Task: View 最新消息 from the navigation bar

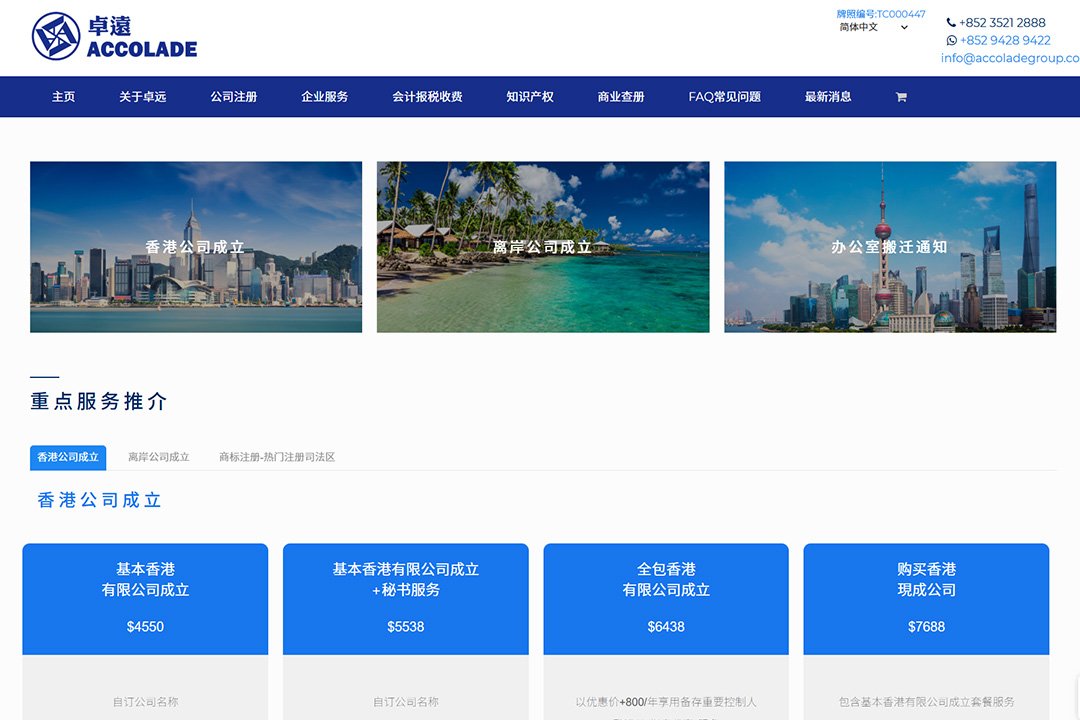Action: pyautogui.click(x=828, y=97)
